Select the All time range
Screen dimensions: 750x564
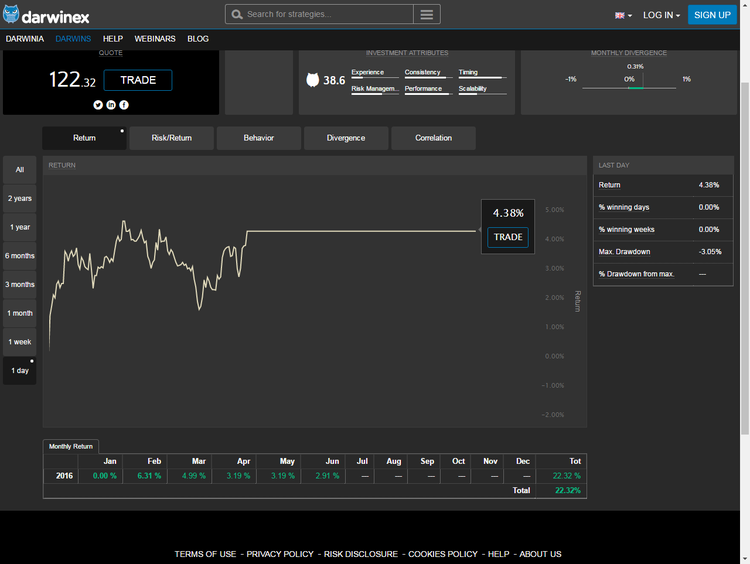point(20,169)
